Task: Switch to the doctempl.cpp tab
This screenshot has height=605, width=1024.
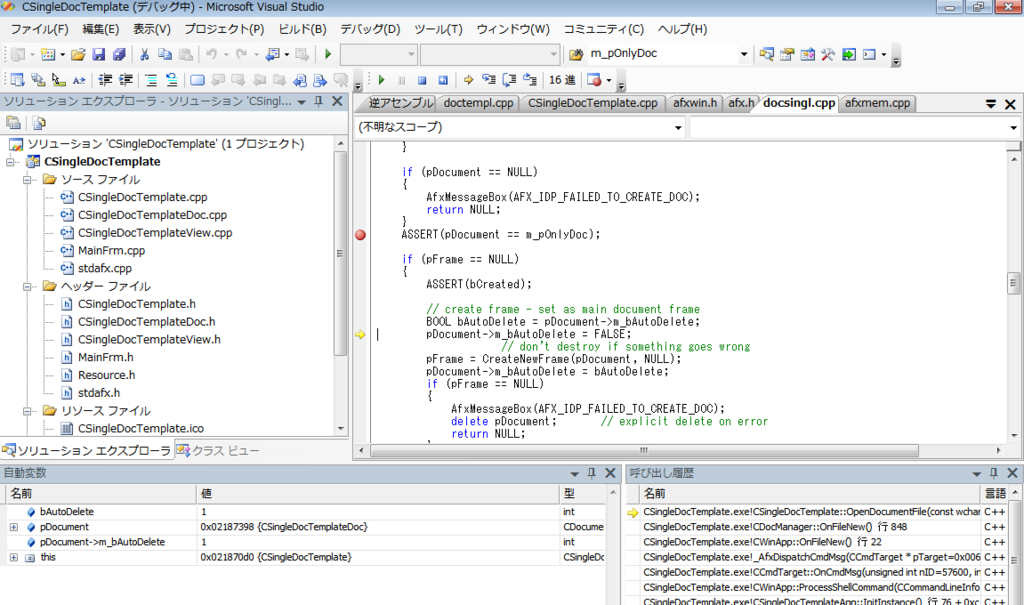Action: coord(478,103)
